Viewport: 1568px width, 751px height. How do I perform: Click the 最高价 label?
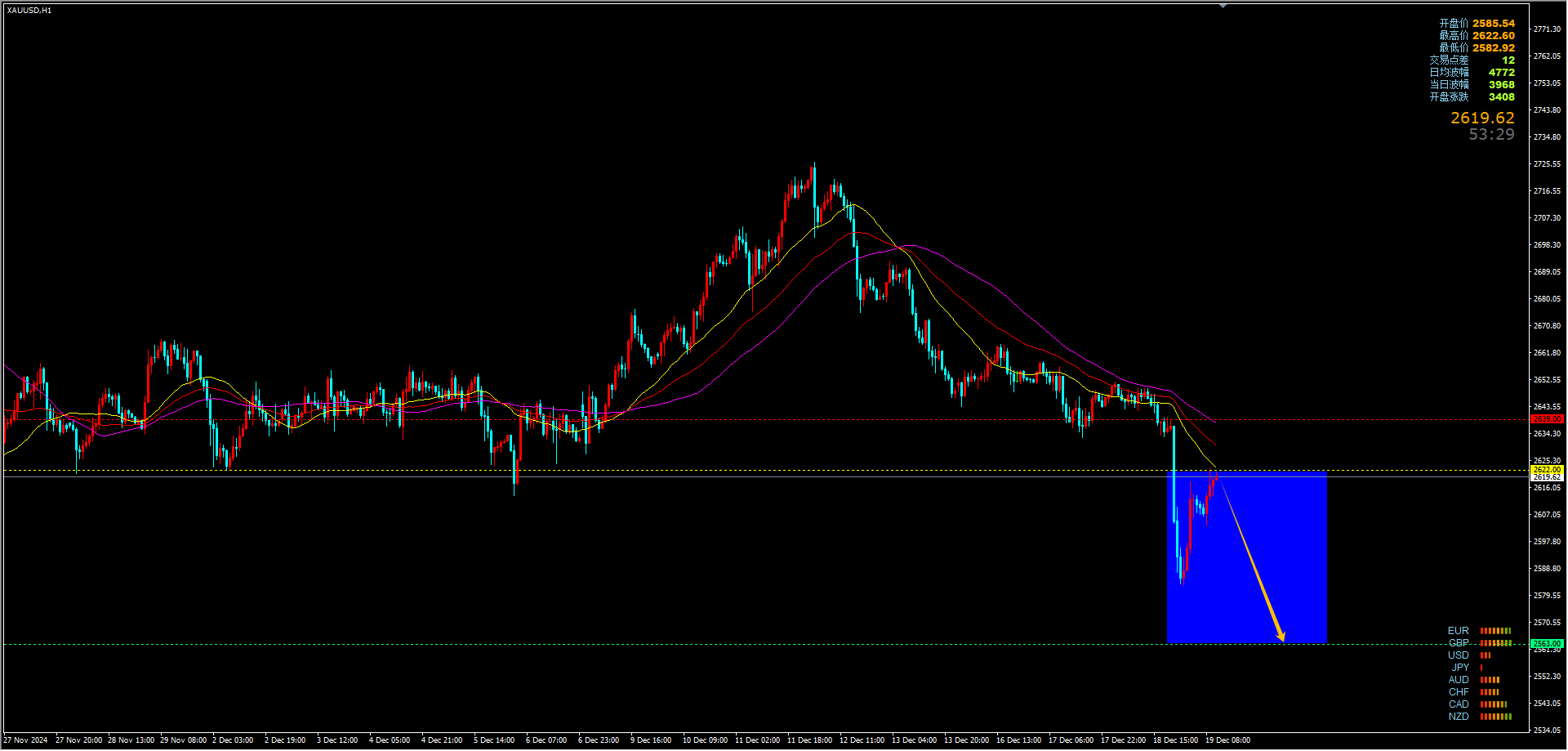(x=1454, y=36)
